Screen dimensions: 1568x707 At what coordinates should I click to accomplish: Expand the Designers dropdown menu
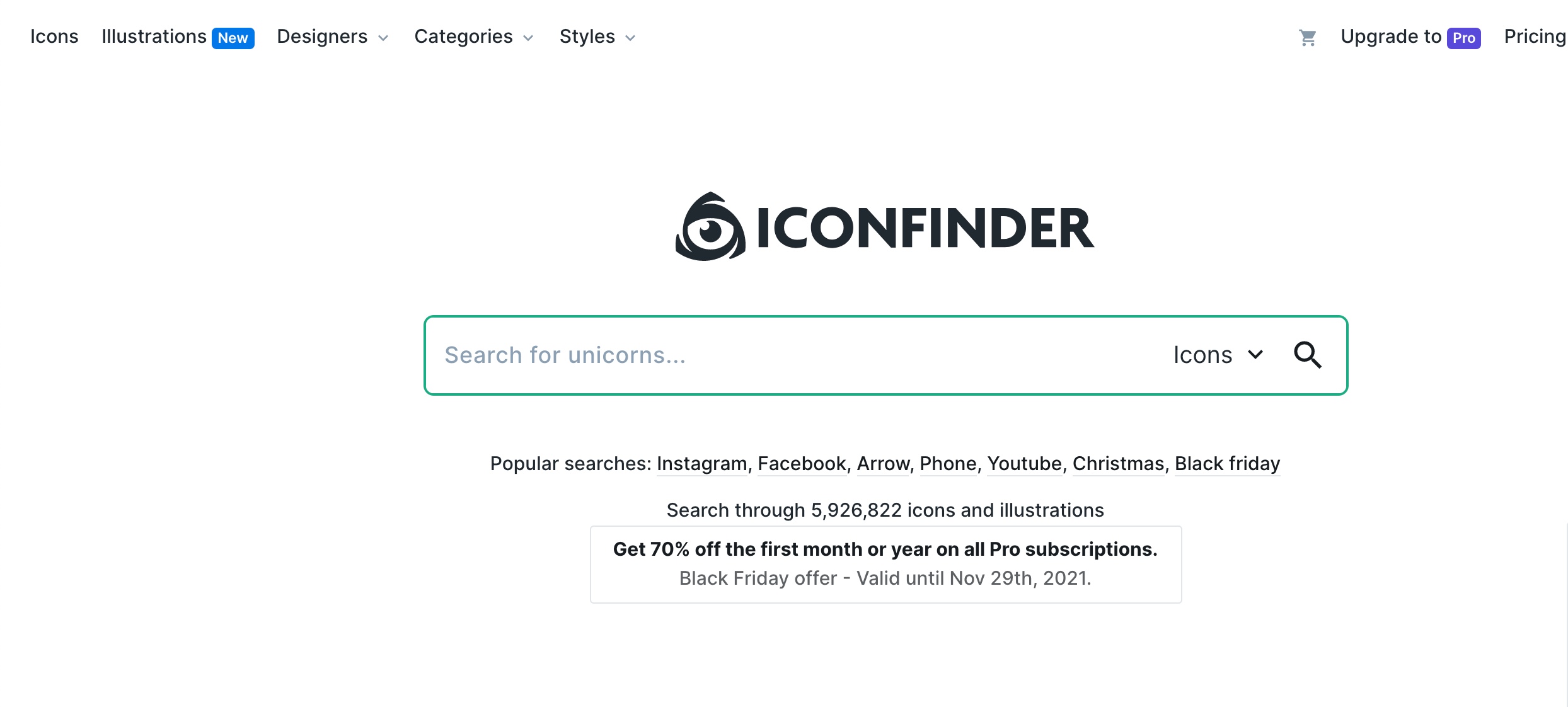click(333, 37)
